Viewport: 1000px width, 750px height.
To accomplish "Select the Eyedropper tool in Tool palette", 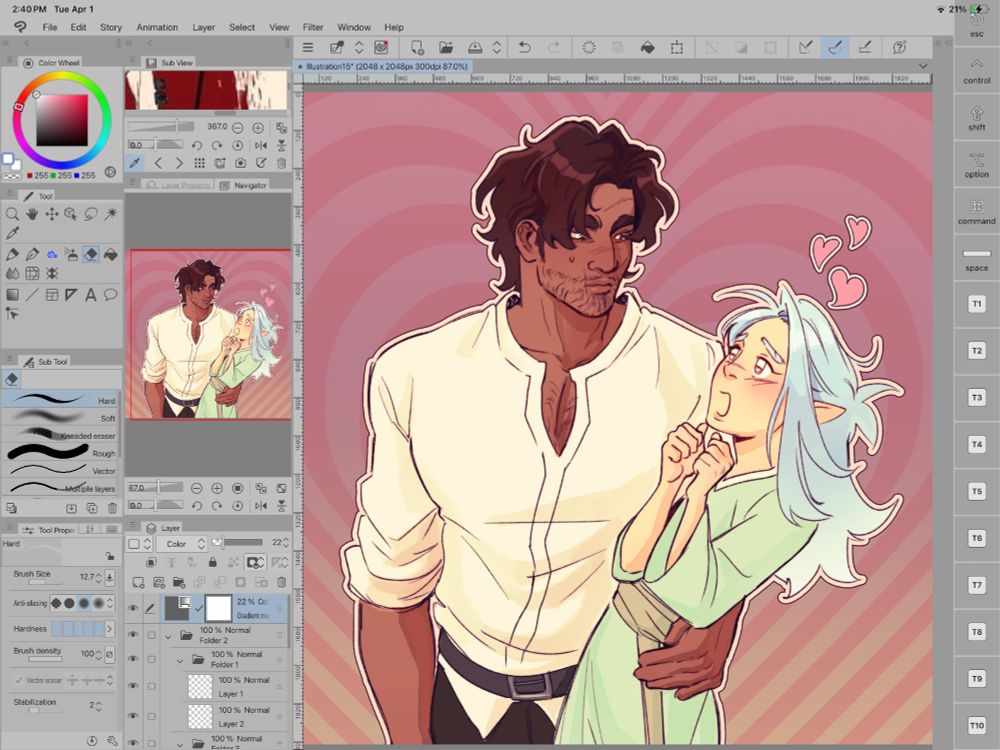I will pos(12,233).
